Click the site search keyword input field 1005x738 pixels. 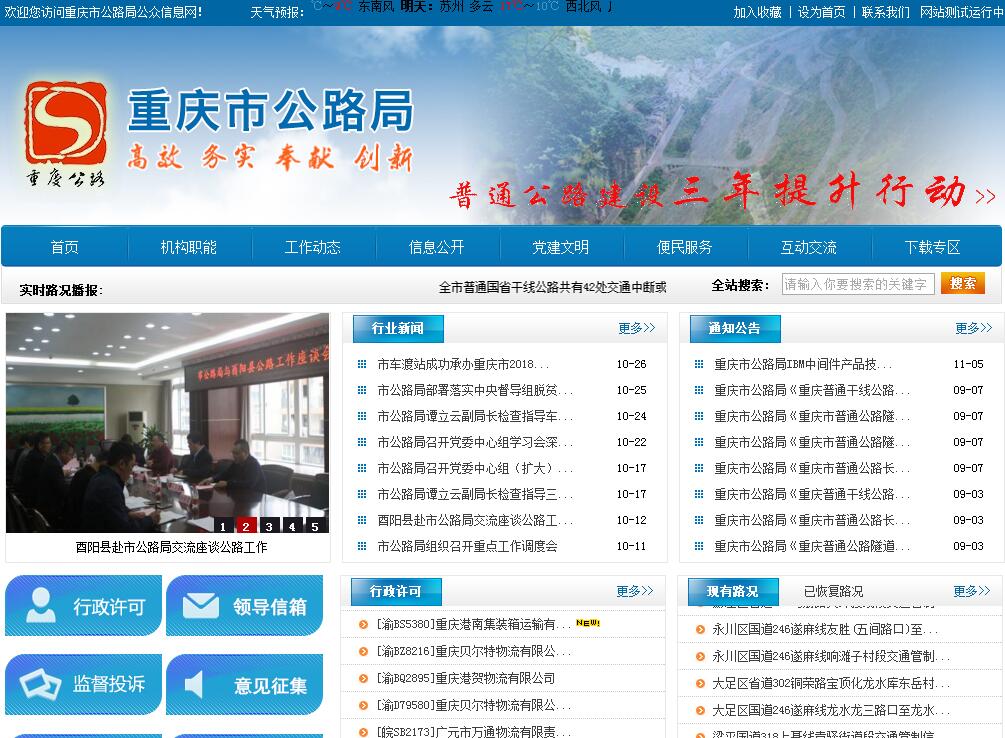(857, 285)
